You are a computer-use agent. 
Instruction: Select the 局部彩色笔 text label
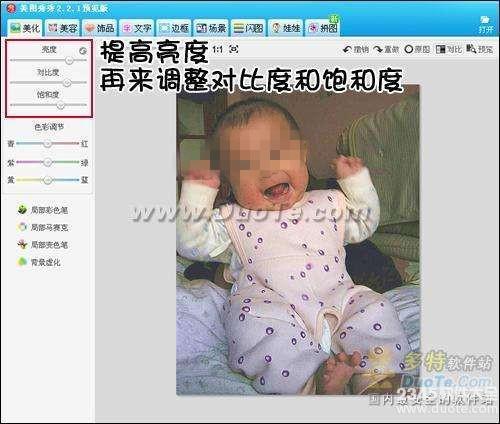(49, 210)
